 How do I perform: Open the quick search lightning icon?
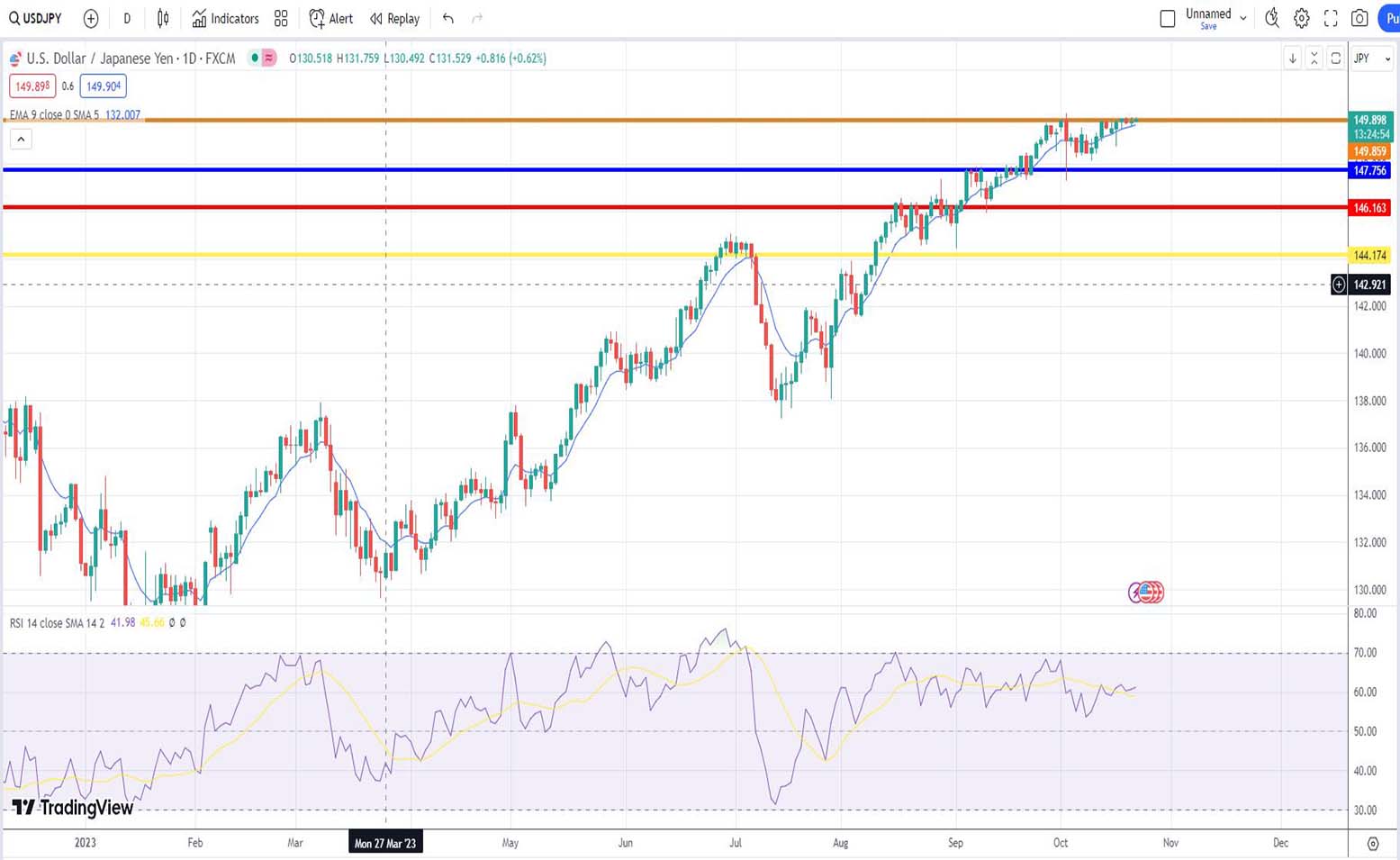tap(1271, 18)
